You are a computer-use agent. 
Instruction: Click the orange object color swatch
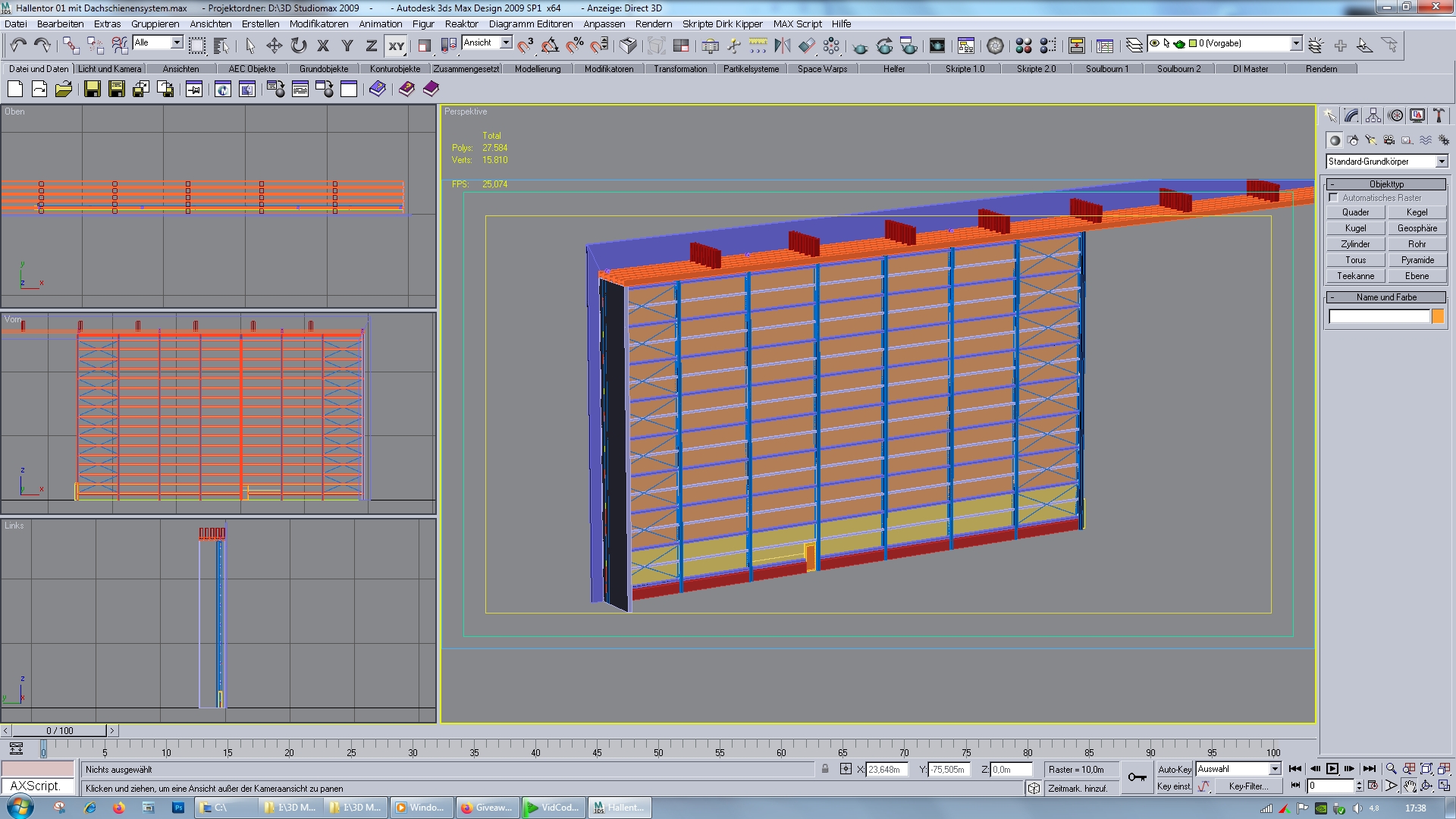click(x=1437, y=317)
